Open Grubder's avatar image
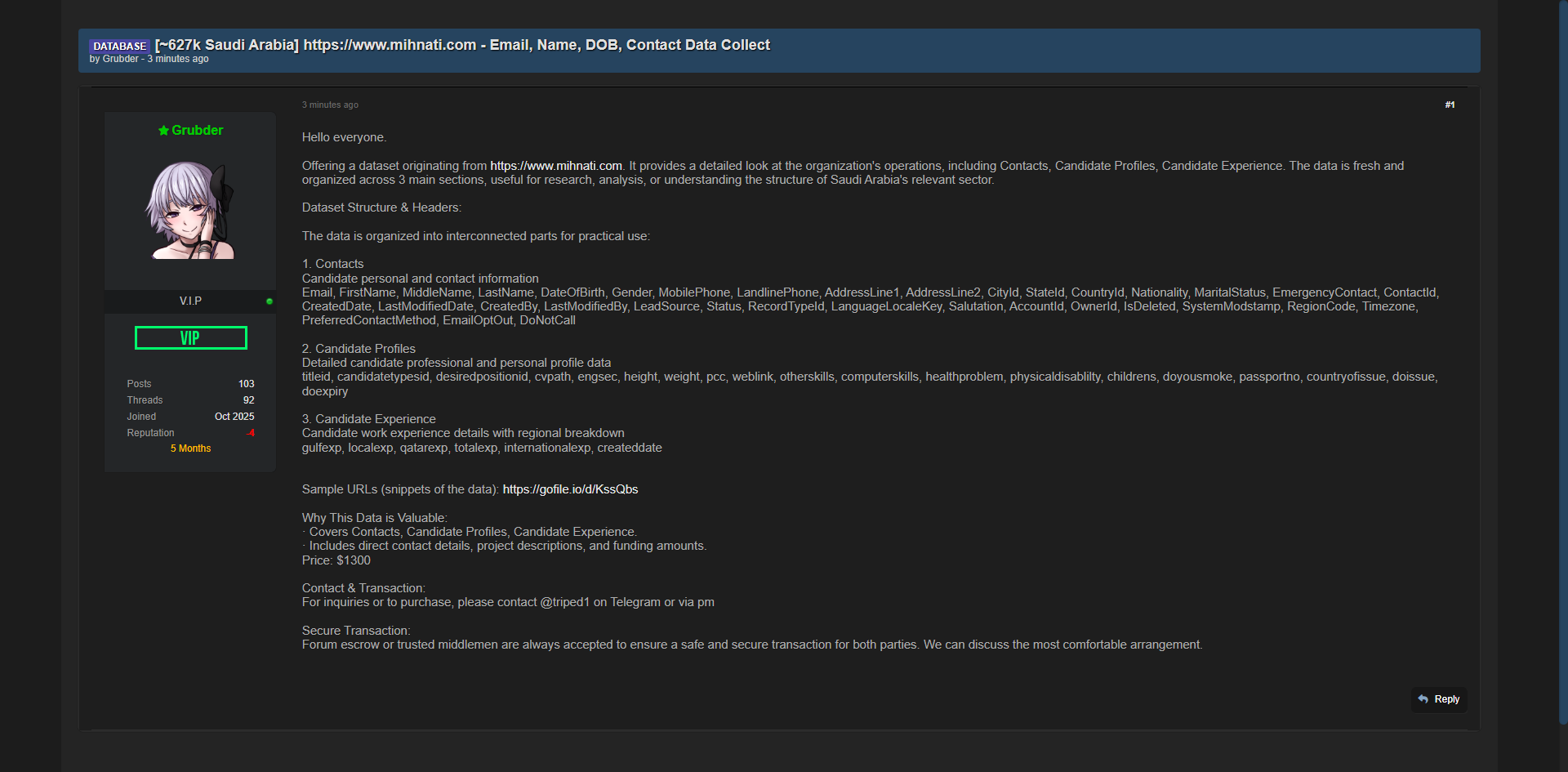Image resolution: width=1568 pixels, height=772 pixels. 190,210
